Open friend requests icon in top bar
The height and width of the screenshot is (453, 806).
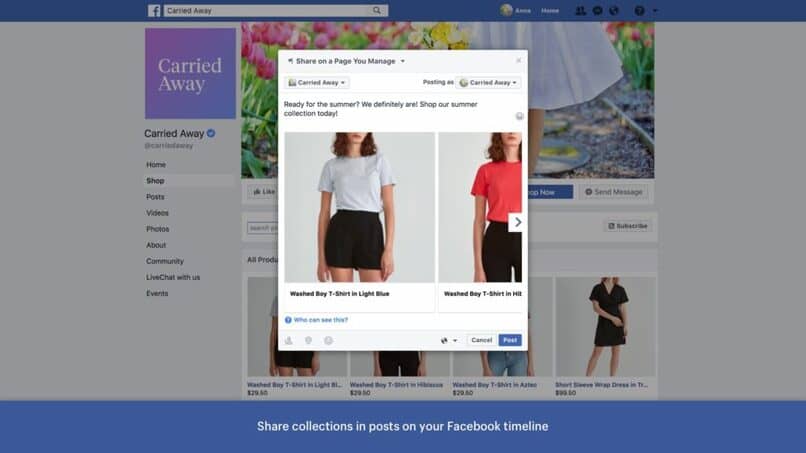(580, 10)
